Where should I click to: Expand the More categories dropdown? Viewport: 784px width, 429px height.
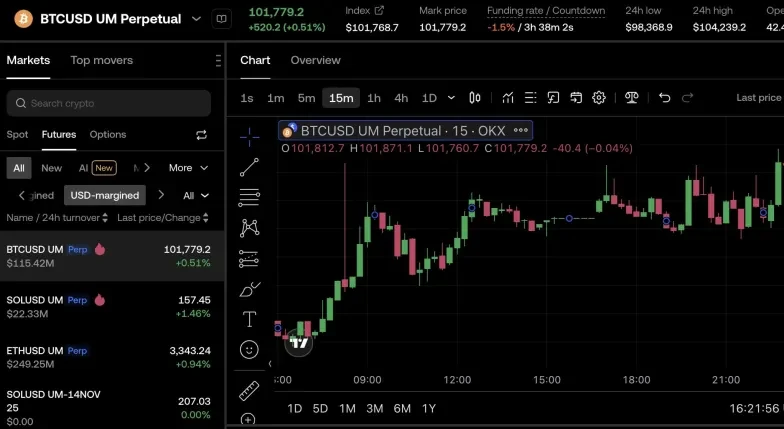[188, 168]
